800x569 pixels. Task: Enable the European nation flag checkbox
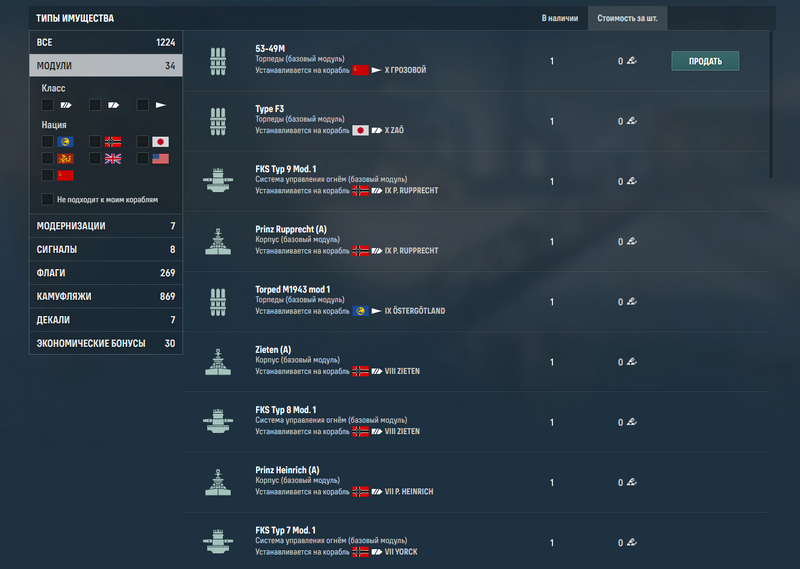(x=47, y=141)
